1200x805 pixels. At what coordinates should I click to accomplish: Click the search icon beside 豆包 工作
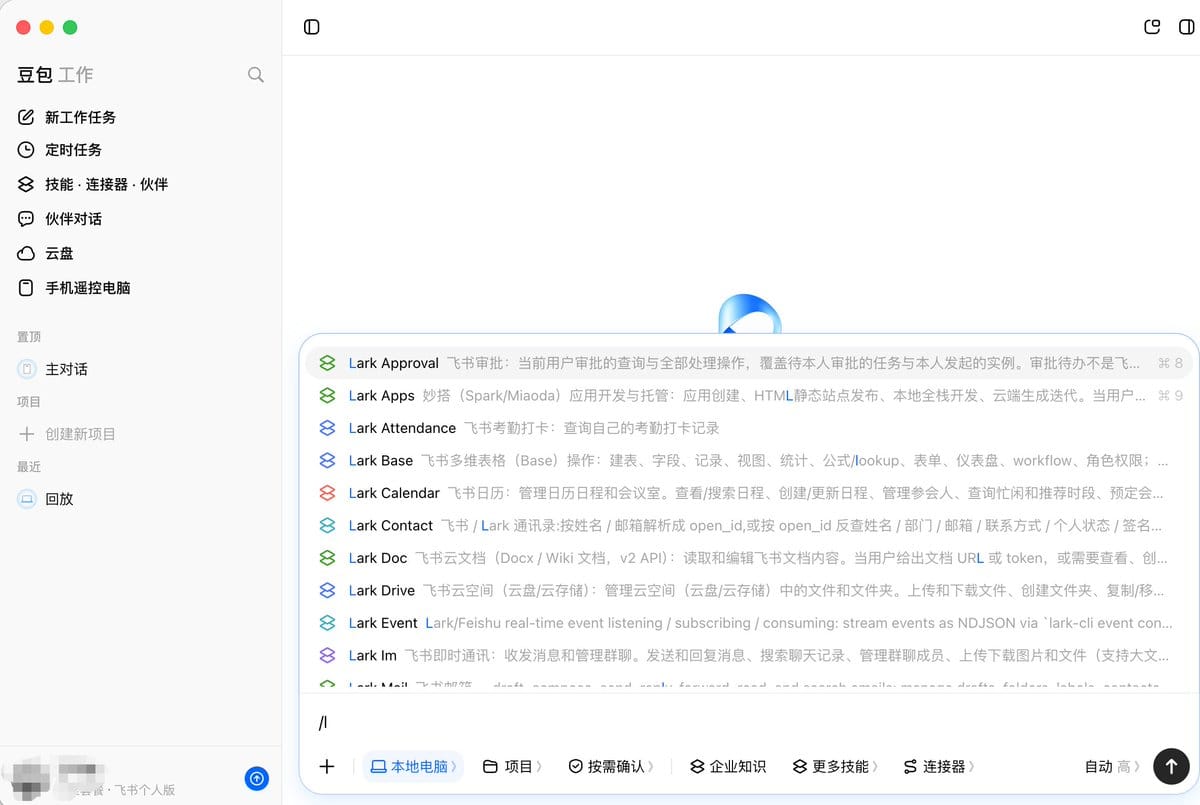[x=256, y=75]
